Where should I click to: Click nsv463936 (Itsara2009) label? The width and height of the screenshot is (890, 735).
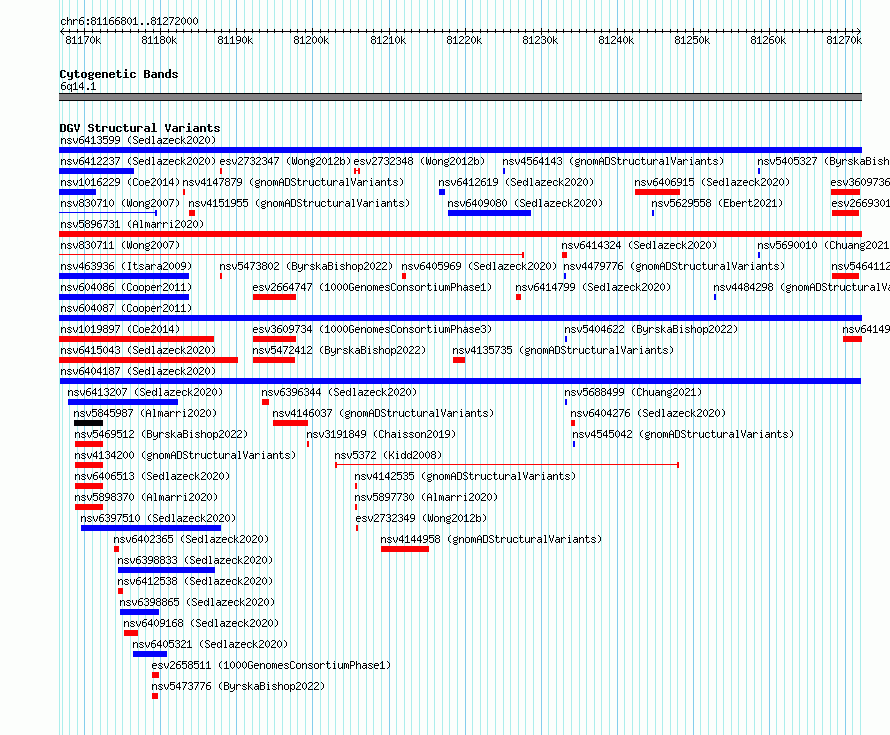[x=126, y=266]
